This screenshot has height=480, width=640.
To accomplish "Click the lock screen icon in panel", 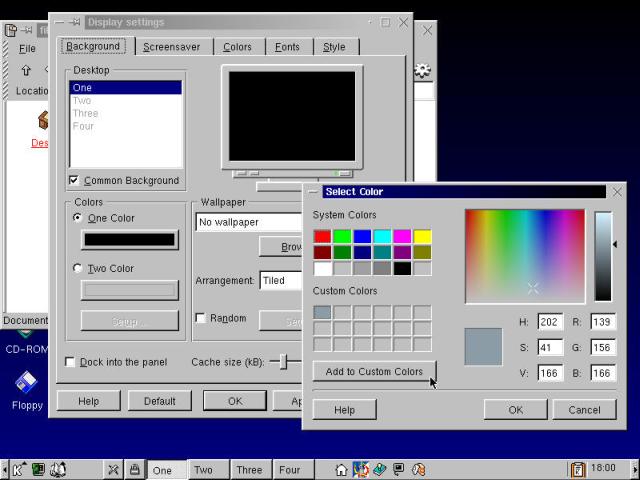I will coord(134,469).
